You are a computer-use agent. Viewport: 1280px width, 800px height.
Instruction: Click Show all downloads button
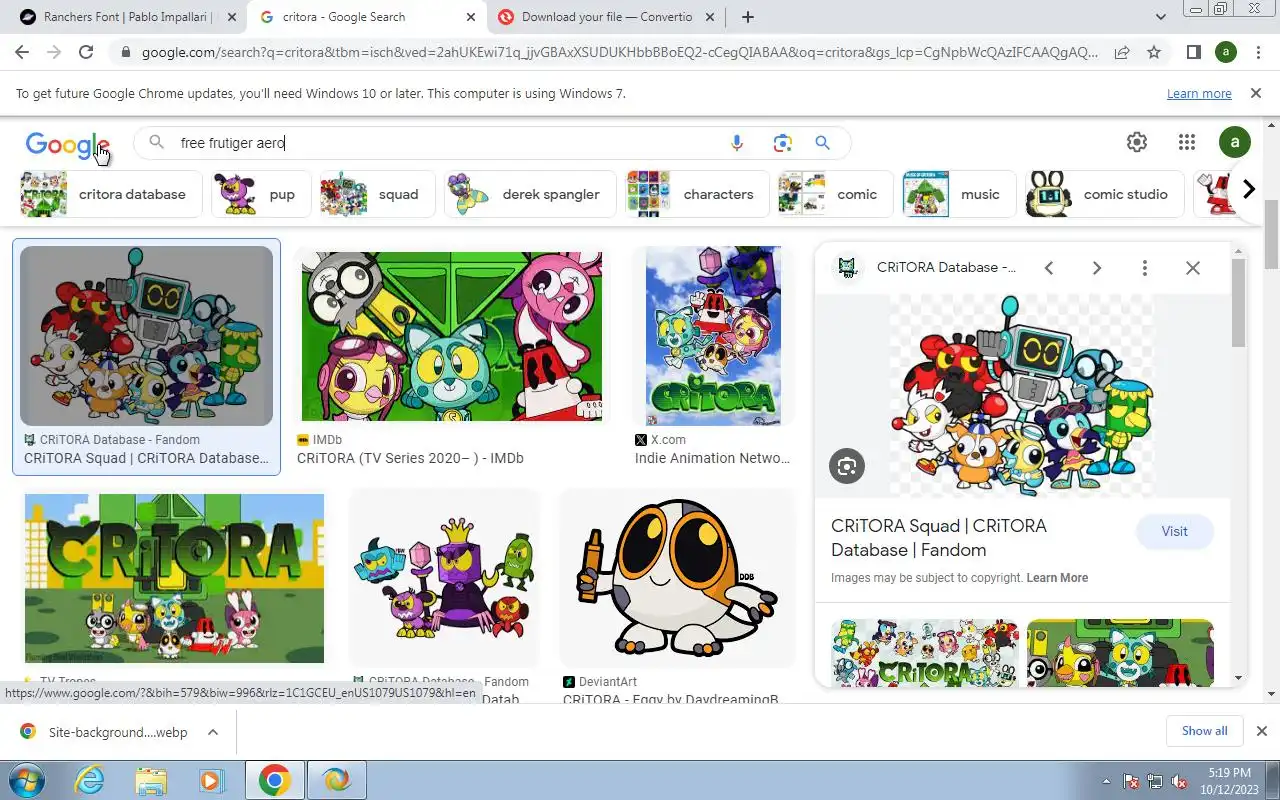click(x=1204, y=731)
